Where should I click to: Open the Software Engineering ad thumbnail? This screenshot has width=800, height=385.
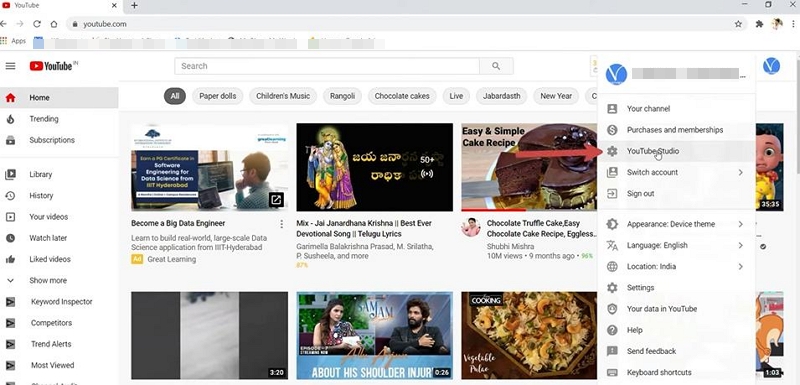[x=209, y=167]
